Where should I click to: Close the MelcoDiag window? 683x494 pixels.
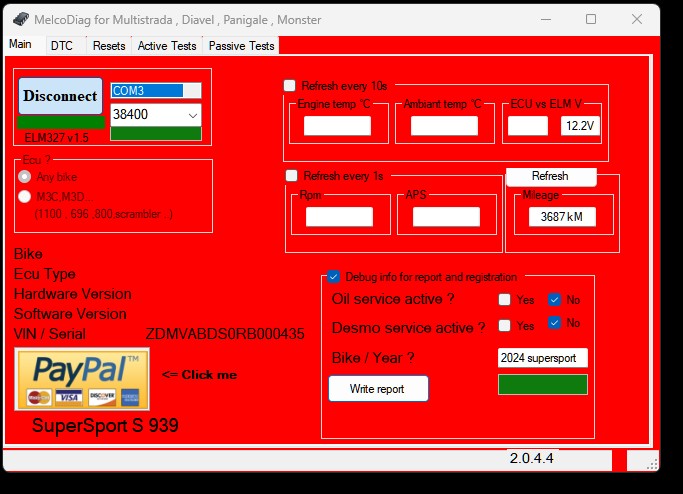tap(637, 19)
